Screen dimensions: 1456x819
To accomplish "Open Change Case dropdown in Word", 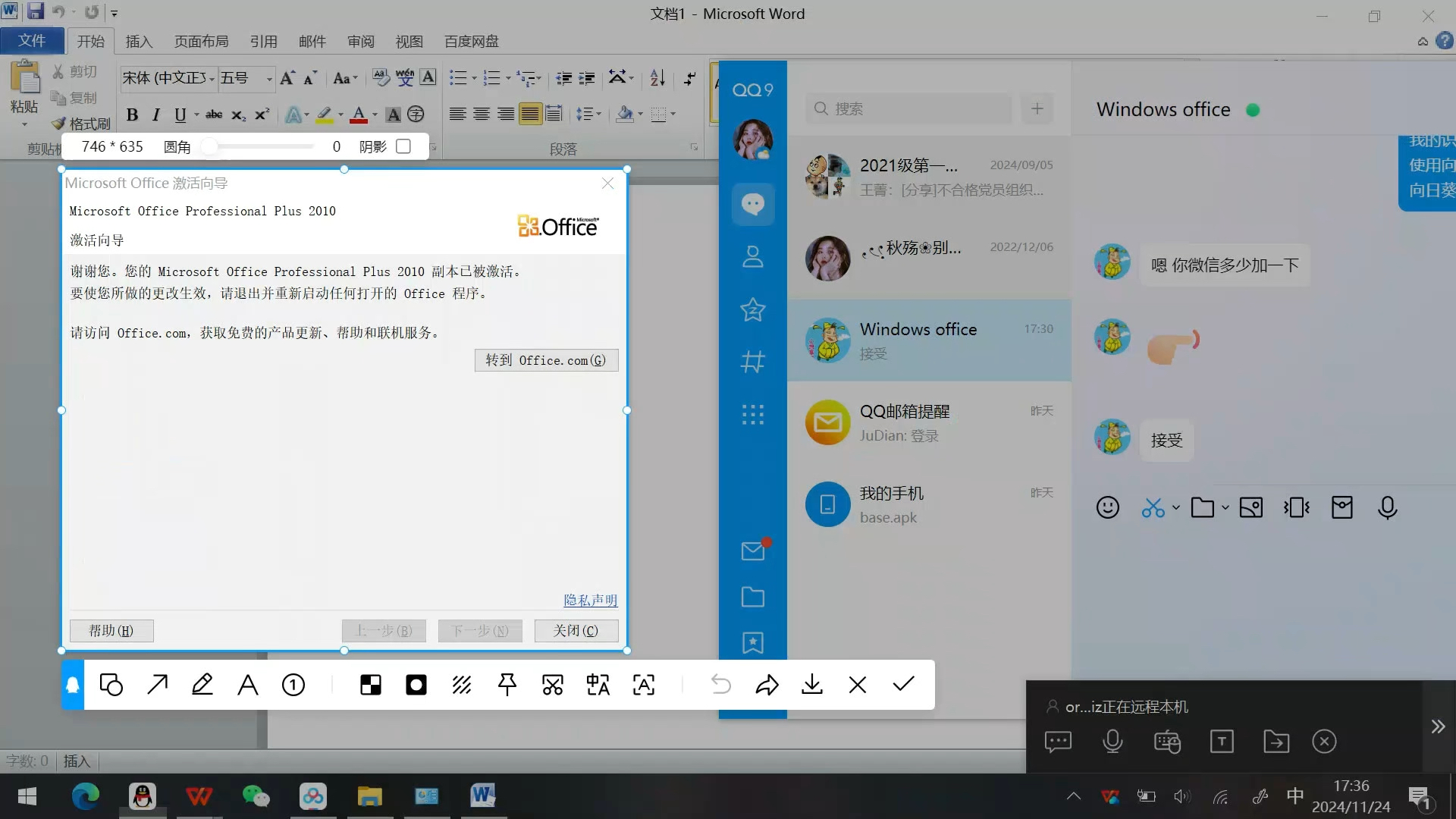I will click(x=345, y=78).
